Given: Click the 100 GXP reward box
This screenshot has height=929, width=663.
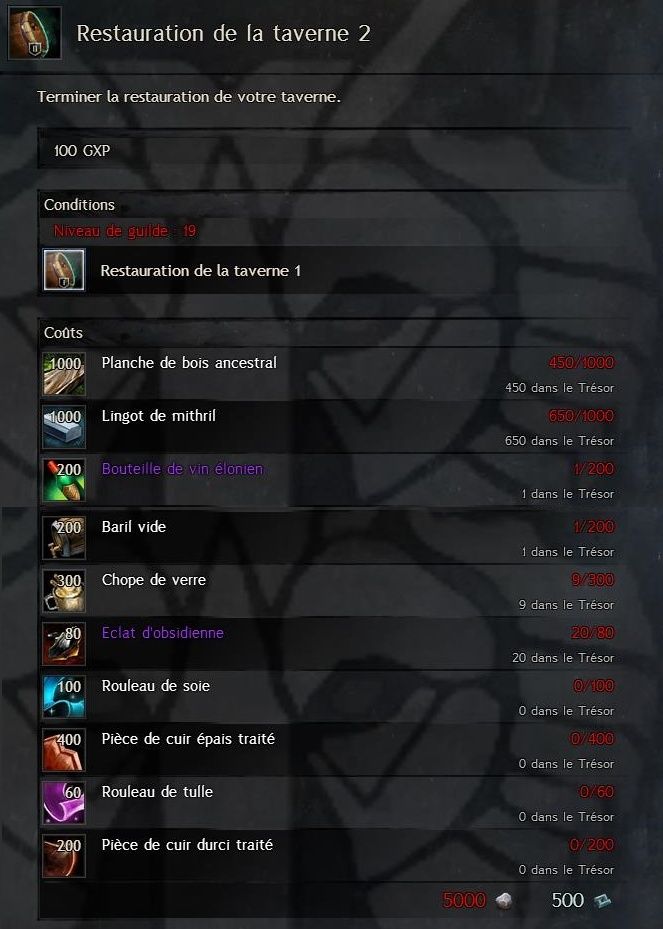Looking at the screenshot, I should pos(334,150).
